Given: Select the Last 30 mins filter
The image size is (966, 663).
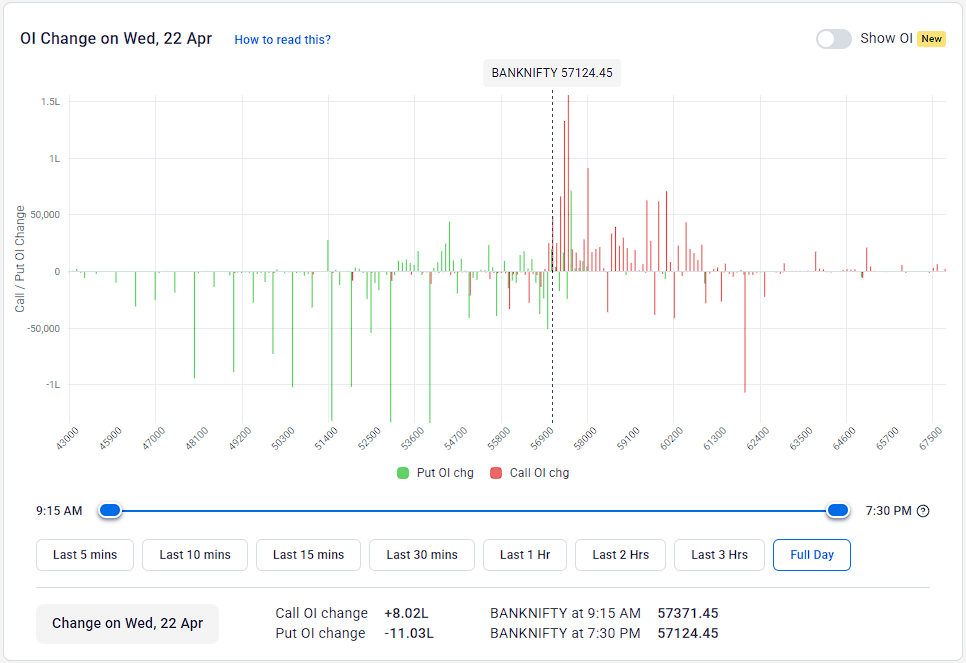Looking at the screenshot, I should [421, 554].
